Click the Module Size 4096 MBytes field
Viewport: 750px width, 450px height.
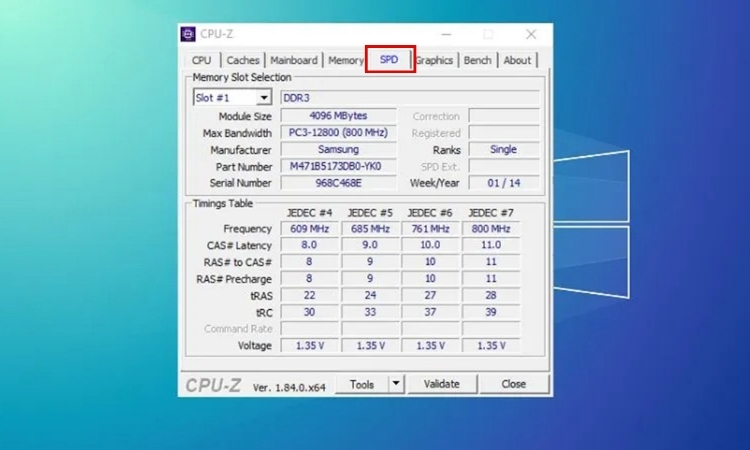coord(336,116)
